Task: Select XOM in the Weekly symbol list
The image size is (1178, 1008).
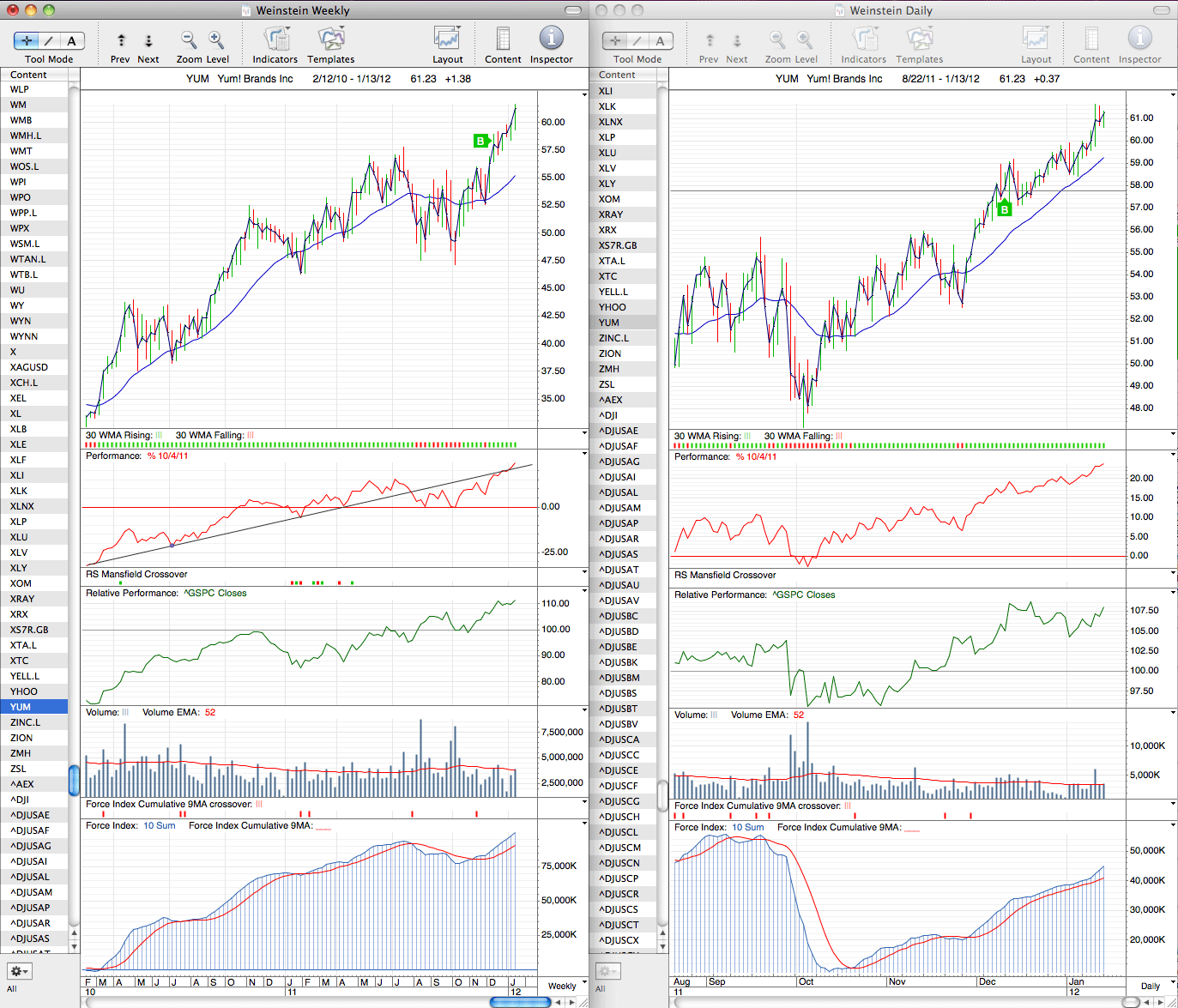Action: coord(34,583)
